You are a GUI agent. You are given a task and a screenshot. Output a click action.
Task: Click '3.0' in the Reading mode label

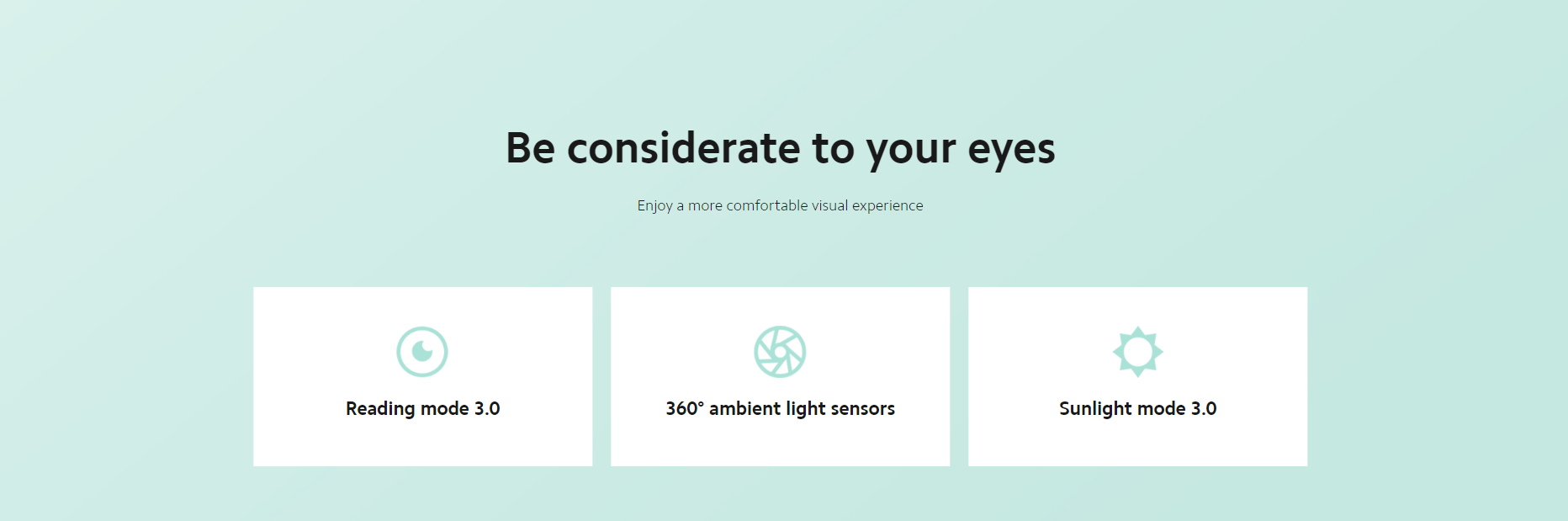tap(487, 408)
